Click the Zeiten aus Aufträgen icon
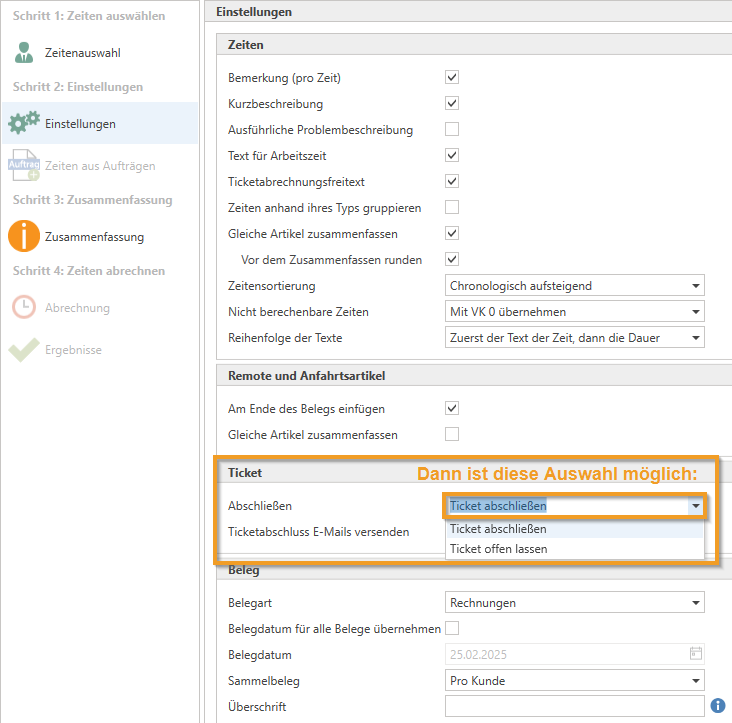 coord(24,166)
